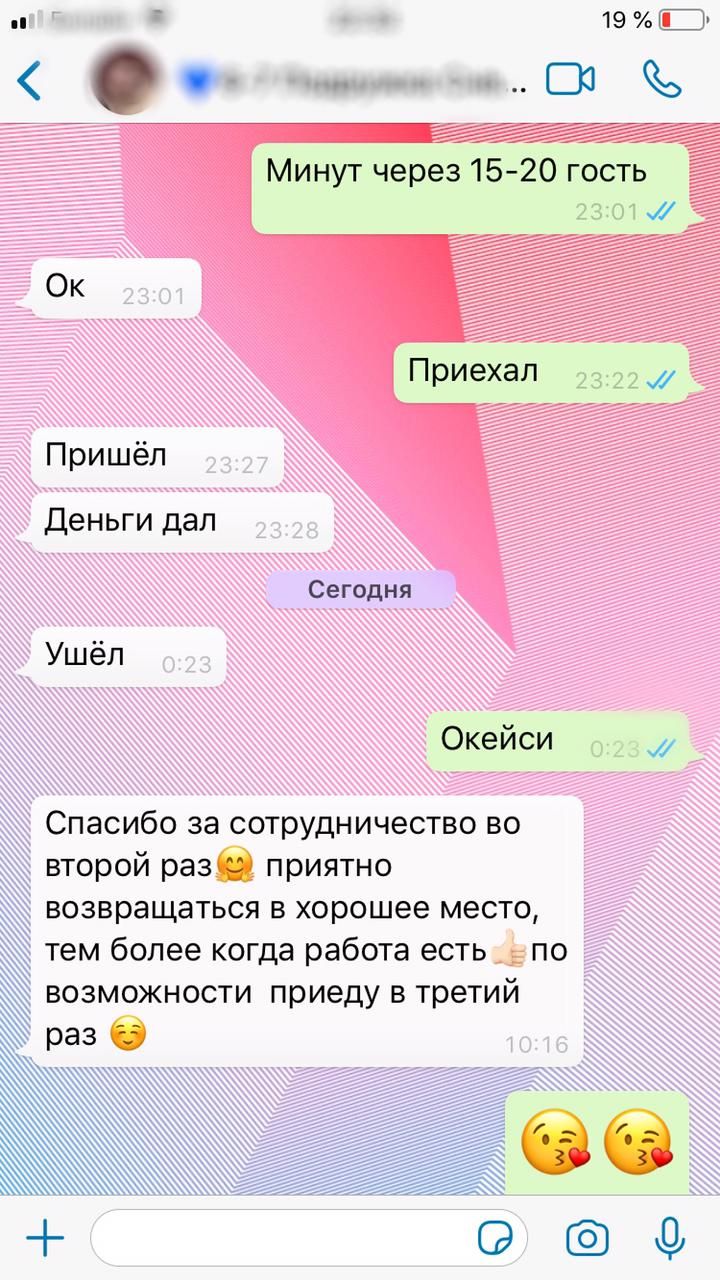Go back using the back arrow
720x1280 pixels.
click(x=30, y=80)
